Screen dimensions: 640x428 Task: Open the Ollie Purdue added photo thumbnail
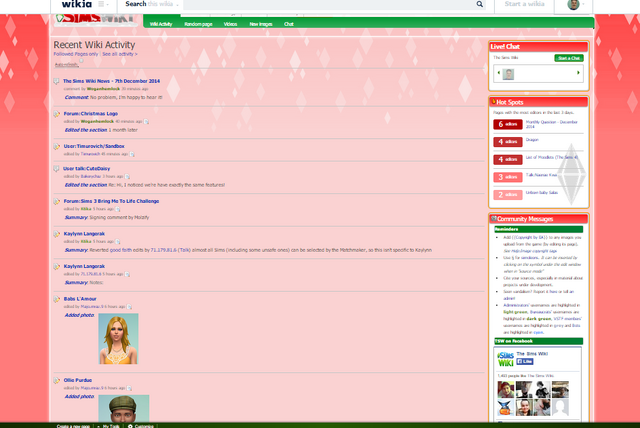[x=124, y=408]
